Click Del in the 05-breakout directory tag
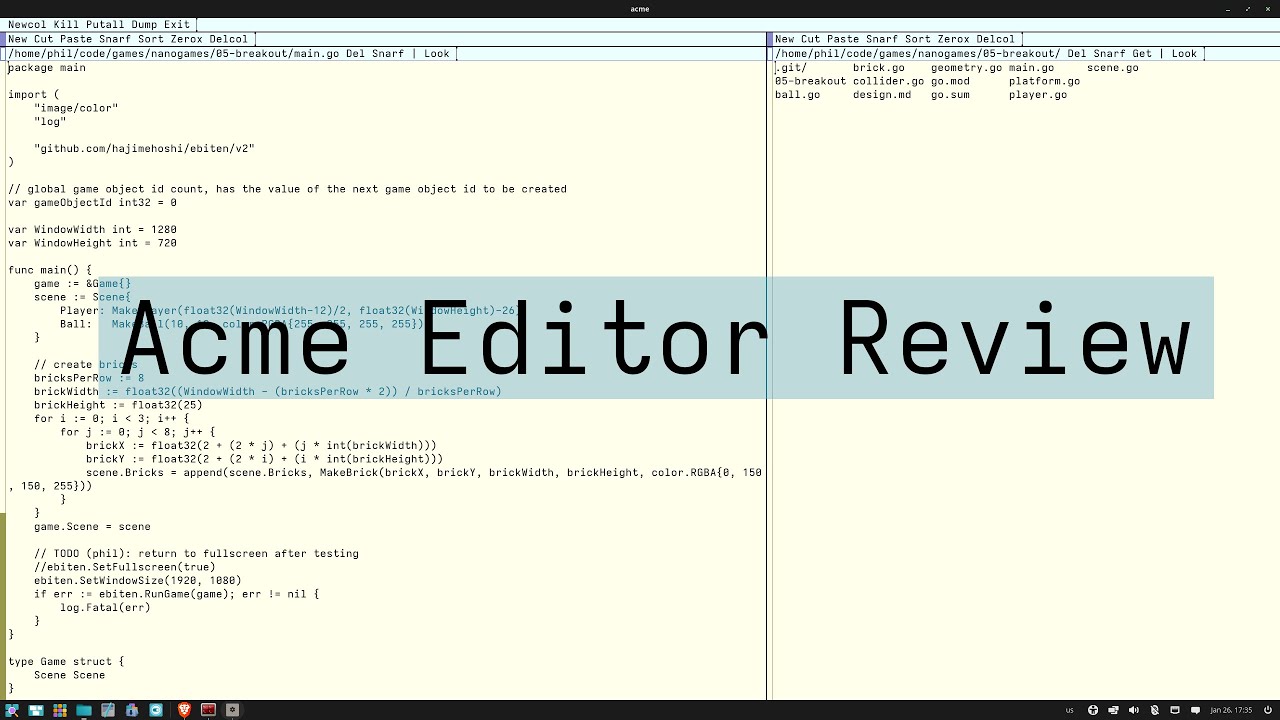The image size is (1280, 720). coord(1076,53)
